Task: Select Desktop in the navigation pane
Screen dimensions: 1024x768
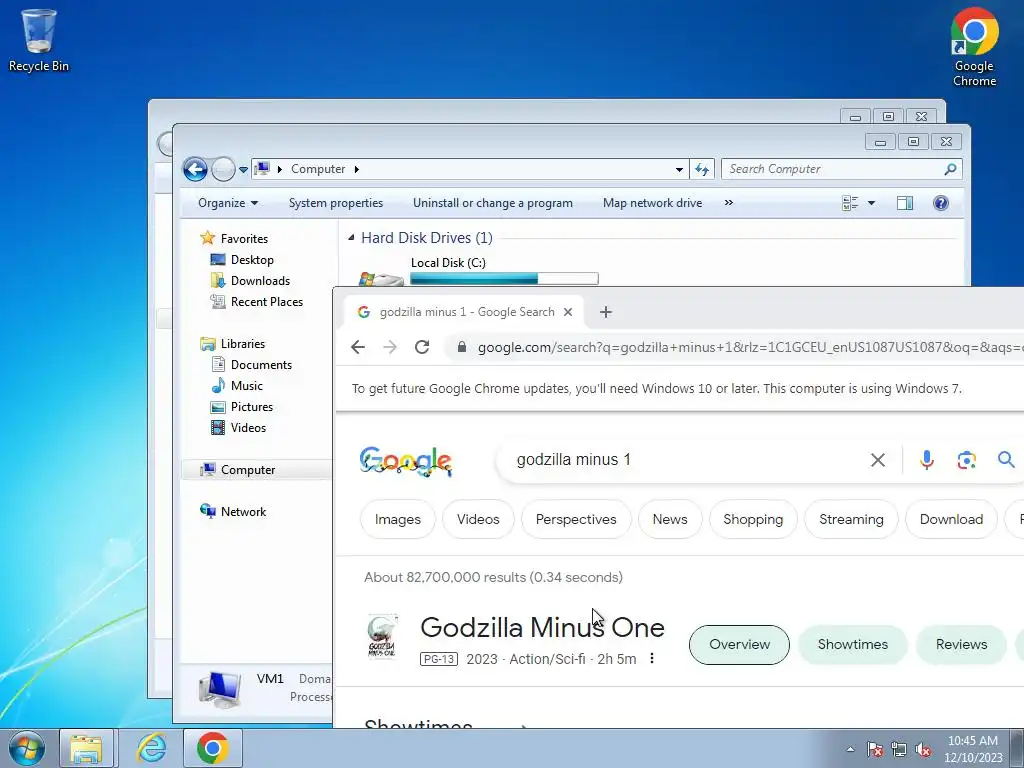Action: pyautogui.click(x=251, y=260)
